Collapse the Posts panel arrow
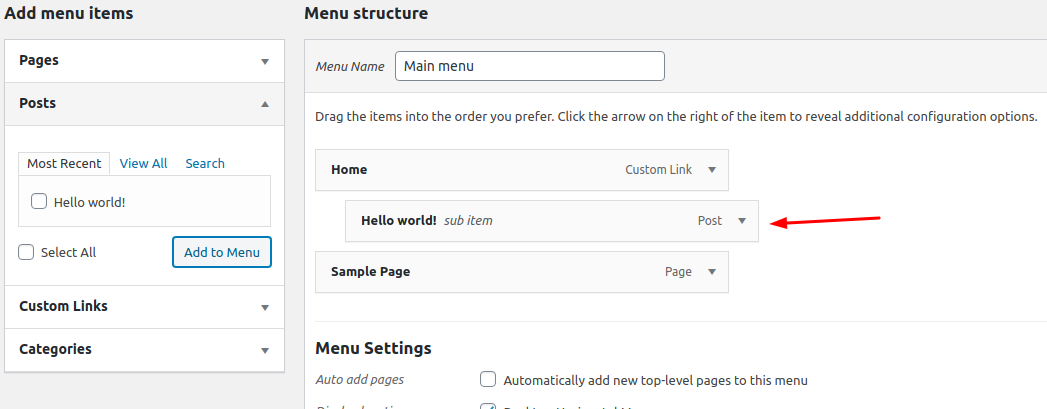 click(265, 104)
